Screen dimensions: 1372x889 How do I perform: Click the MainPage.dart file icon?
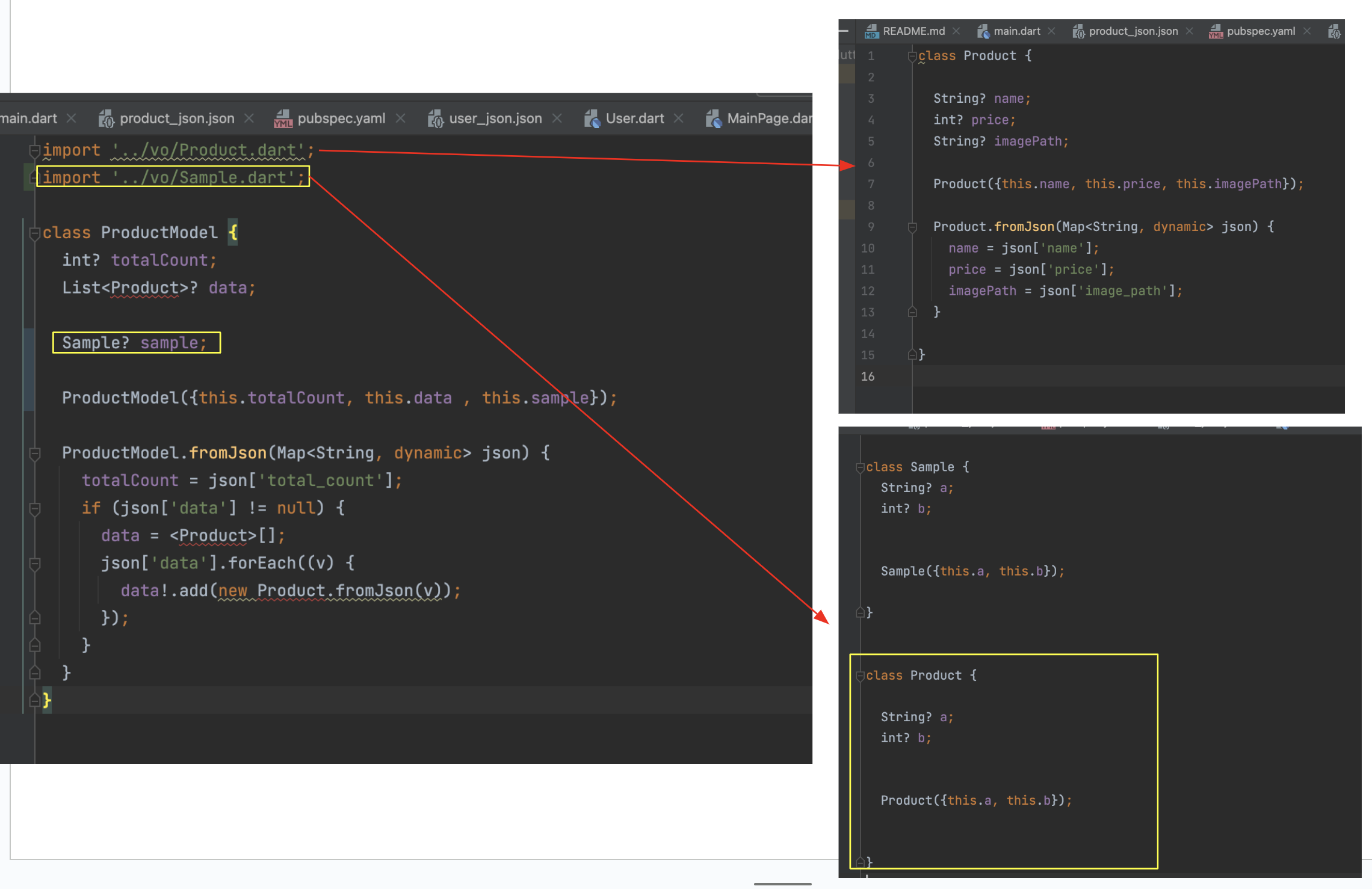[713, 118]
